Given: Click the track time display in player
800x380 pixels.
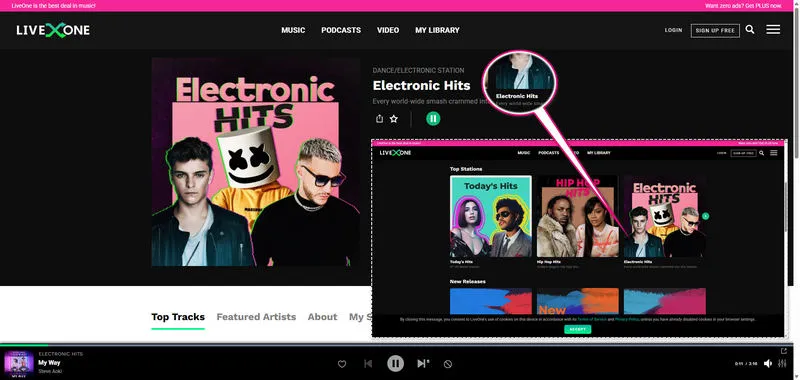Looking at the screenshot, I should pyautogui.click(x=747, y=364).
